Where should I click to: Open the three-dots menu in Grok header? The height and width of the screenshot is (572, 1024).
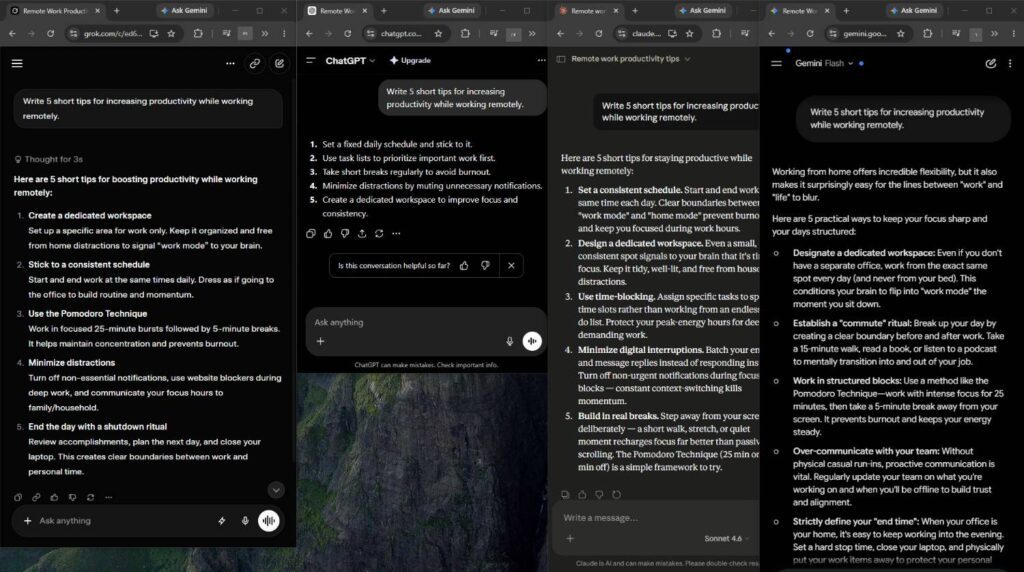click(x=230, y=63)
